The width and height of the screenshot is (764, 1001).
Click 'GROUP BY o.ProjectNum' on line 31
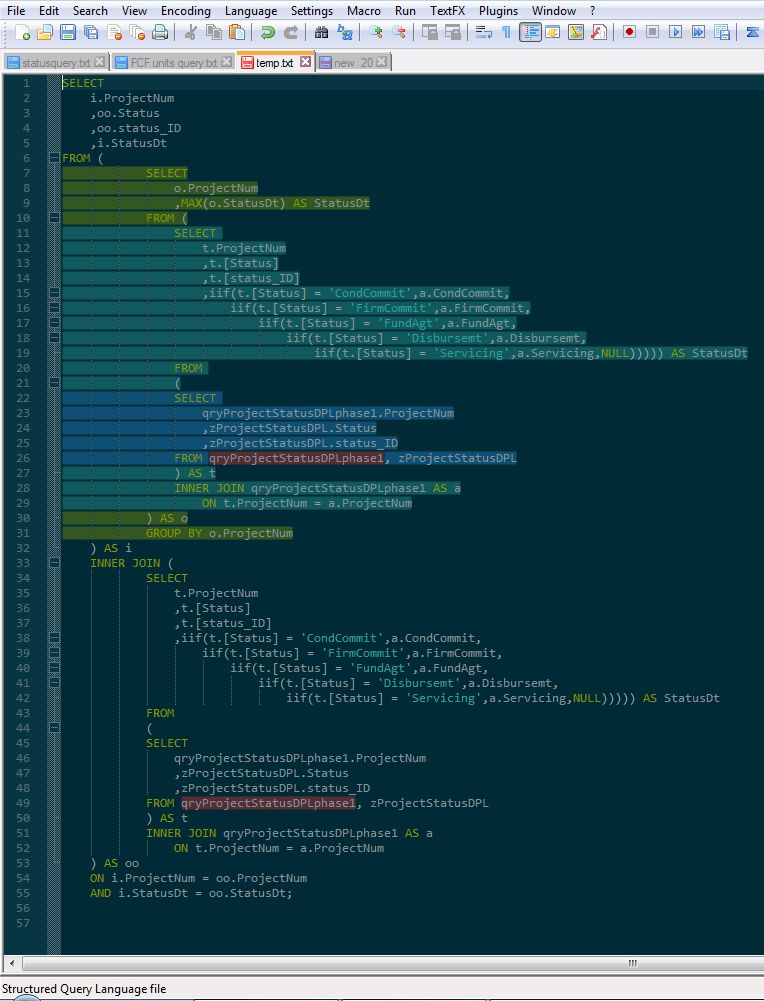tap(219, 533)
